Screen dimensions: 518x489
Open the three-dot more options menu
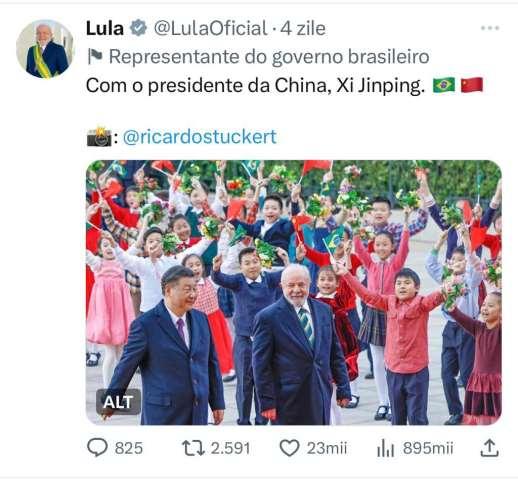(x=490, y=28)
